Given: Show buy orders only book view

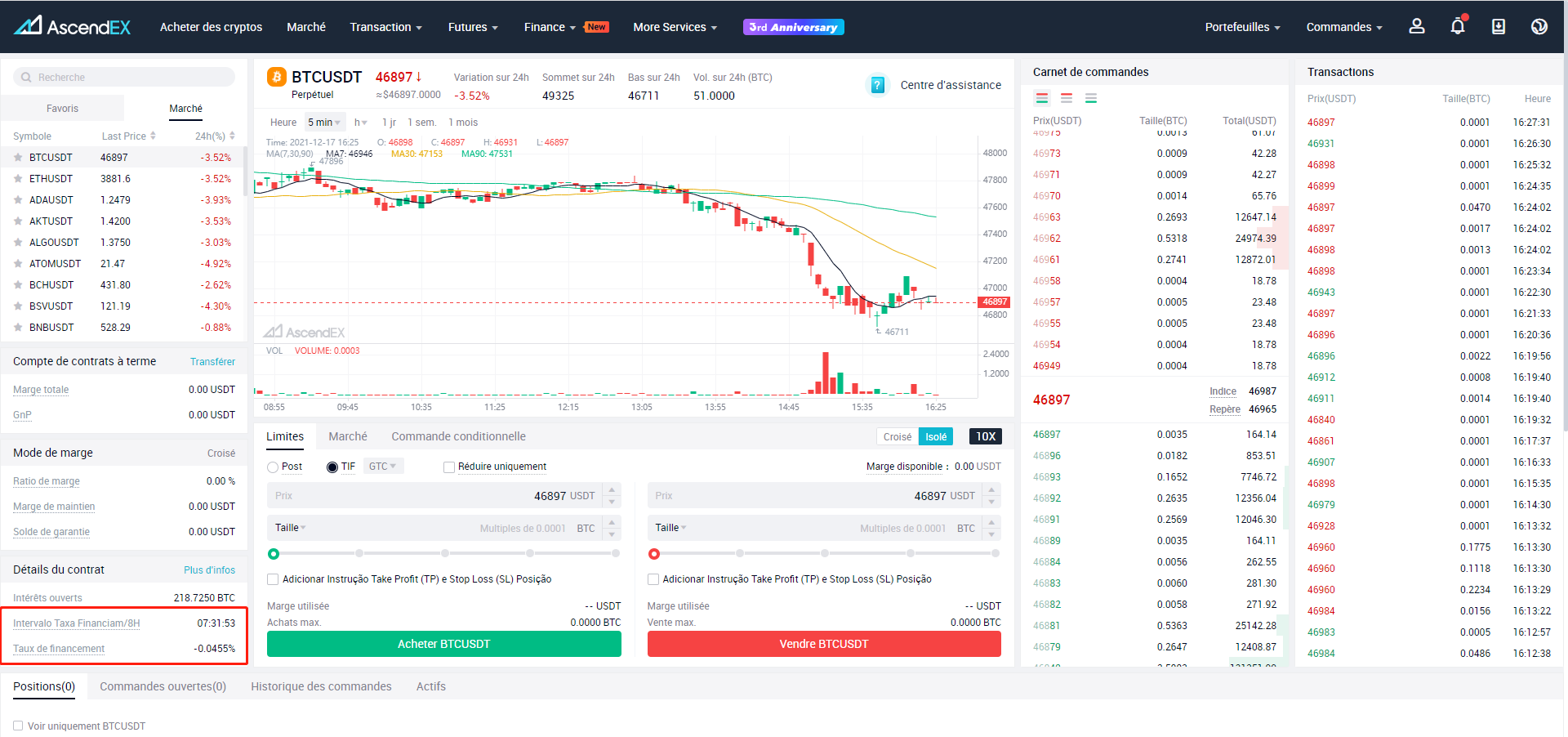Looking at the screenshot, I should coord(1091,98).
